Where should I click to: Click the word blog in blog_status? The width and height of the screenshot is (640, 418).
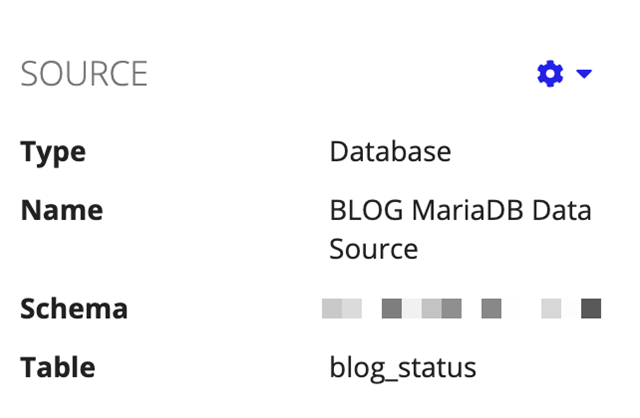coord(359,367)
